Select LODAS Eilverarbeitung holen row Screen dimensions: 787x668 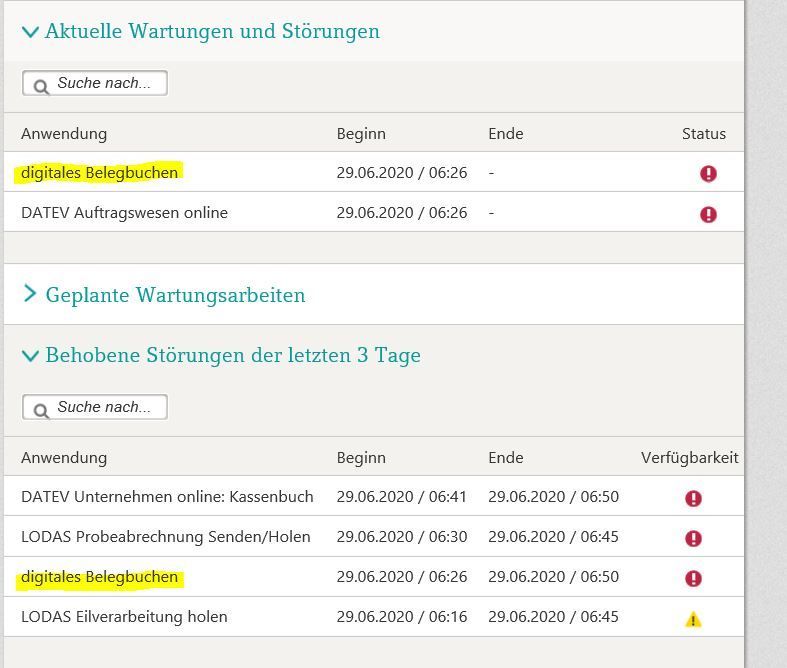[x=124, y=617]
